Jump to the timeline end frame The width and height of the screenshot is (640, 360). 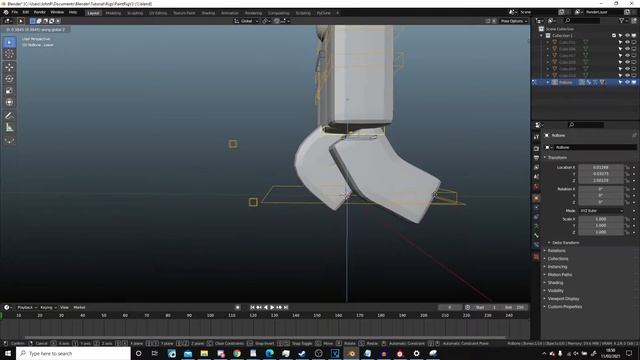(x=286, y=307)
